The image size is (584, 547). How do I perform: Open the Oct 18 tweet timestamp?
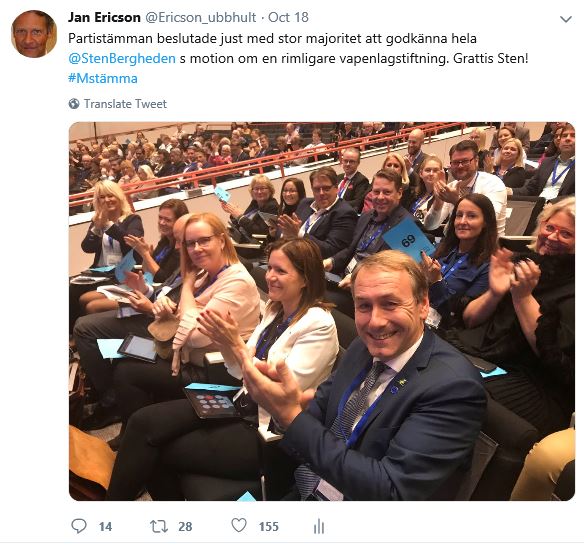tap(288, 18)
